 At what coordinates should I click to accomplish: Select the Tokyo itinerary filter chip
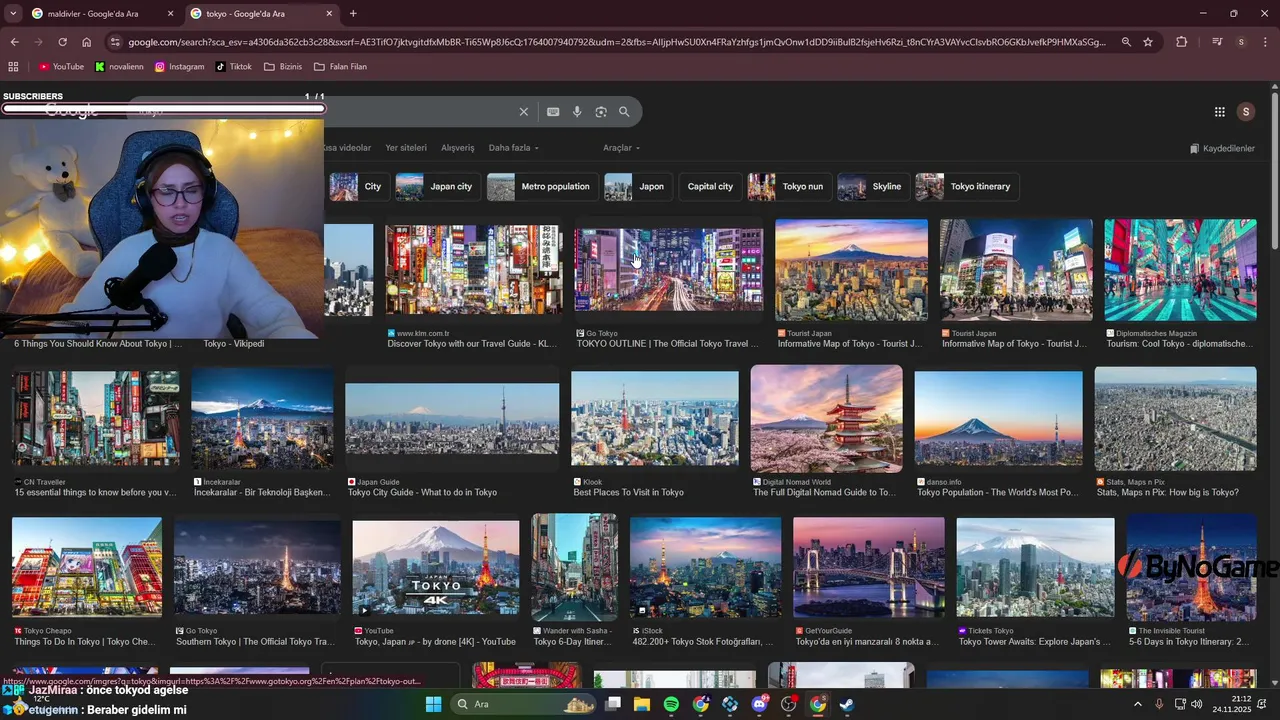pyautogui.click(x=965, y=187)
